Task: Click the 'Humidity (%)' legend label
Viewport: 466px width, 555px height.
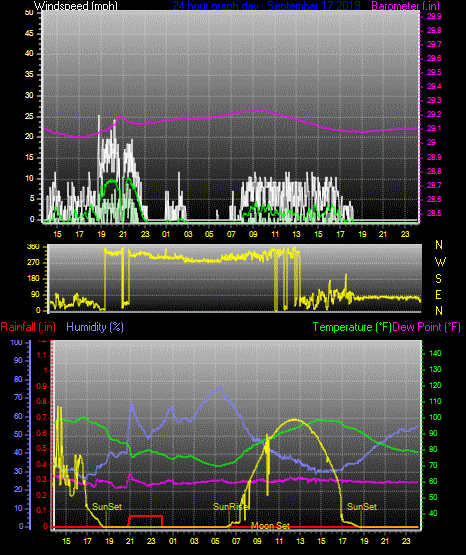Action: pyautogui.click(x=95, y=327)
